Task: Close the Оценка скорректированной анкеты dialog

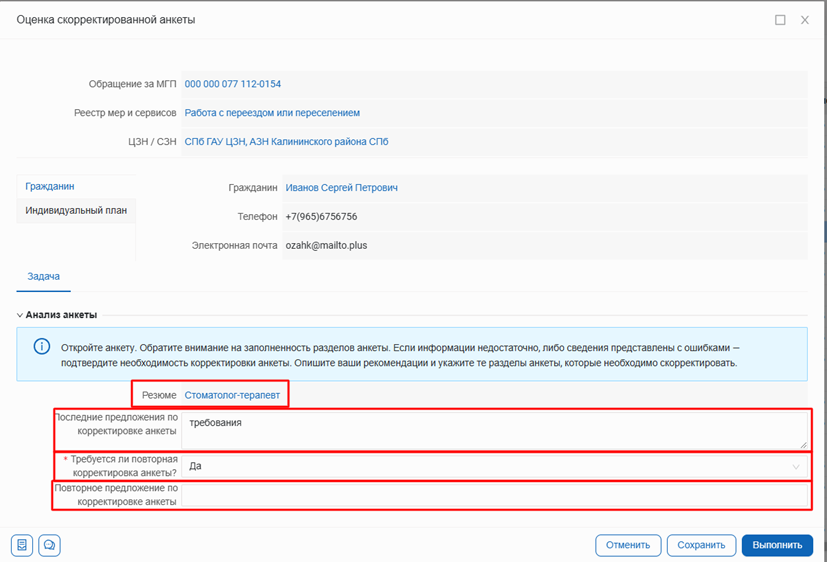Action: tap(805, 20)
